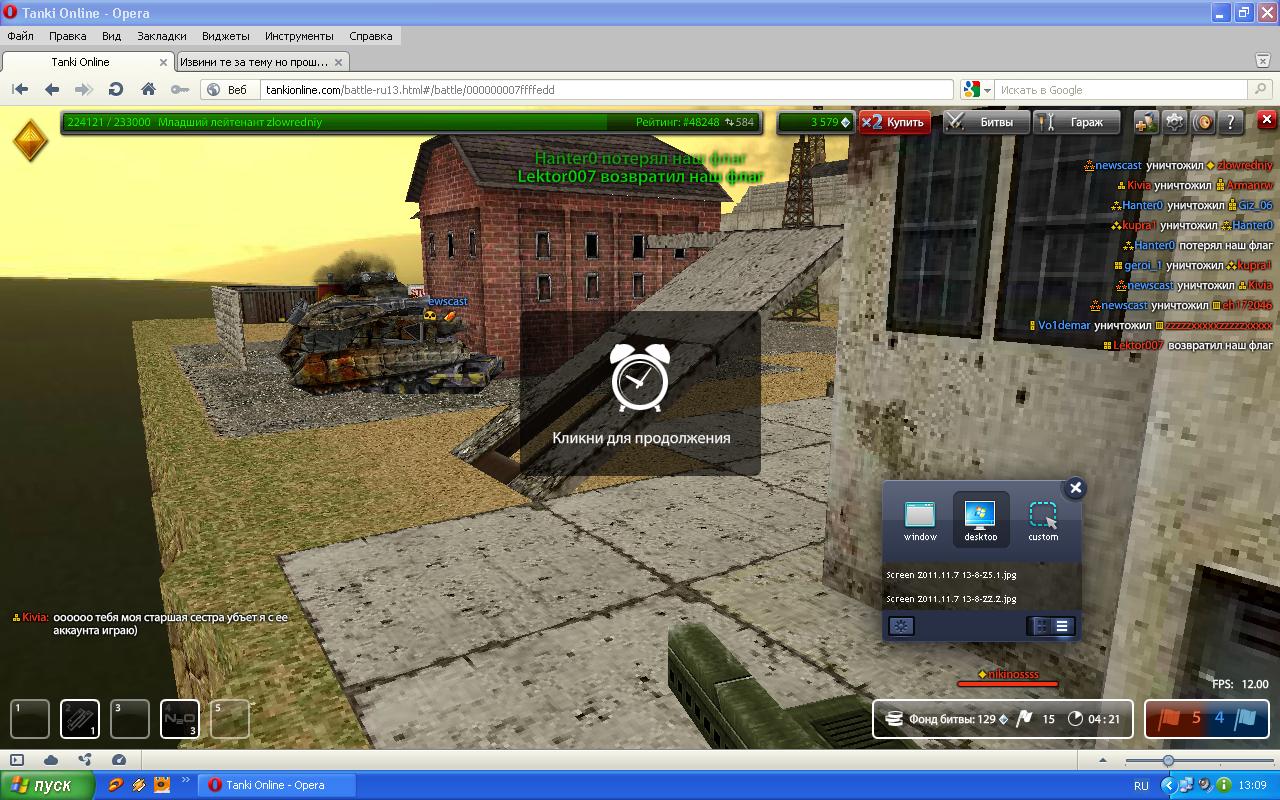Click the RU language indicator

[1142, 786]
